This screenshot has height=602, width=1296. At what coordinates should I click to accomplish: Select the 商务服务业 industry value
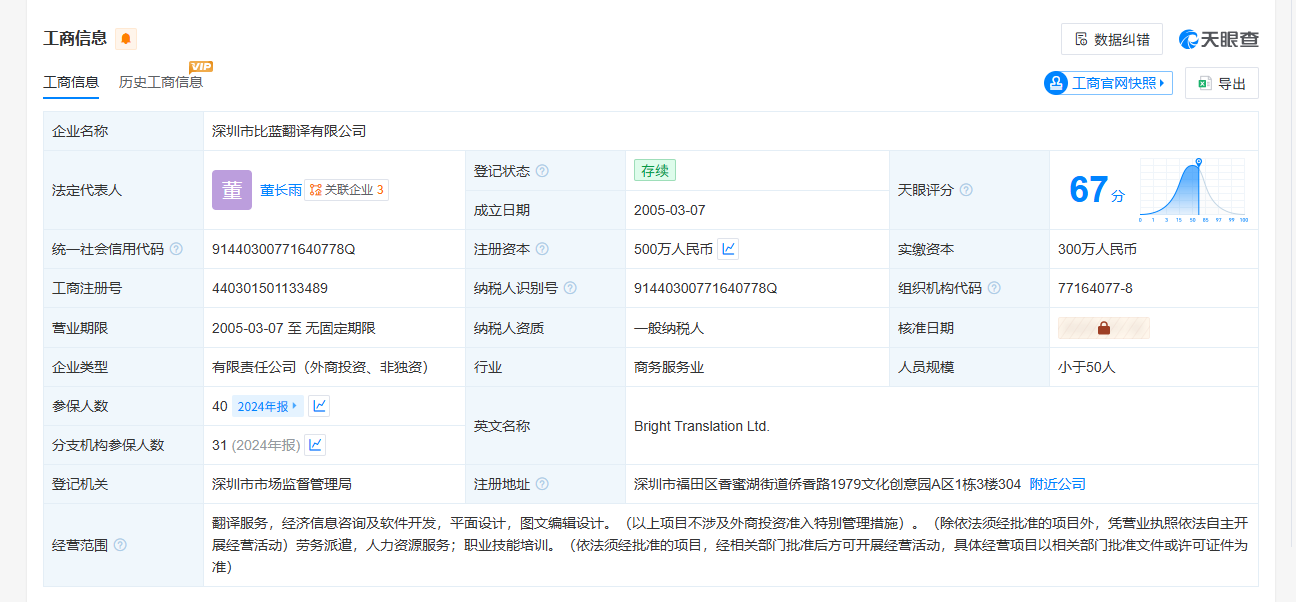[669, 367]
